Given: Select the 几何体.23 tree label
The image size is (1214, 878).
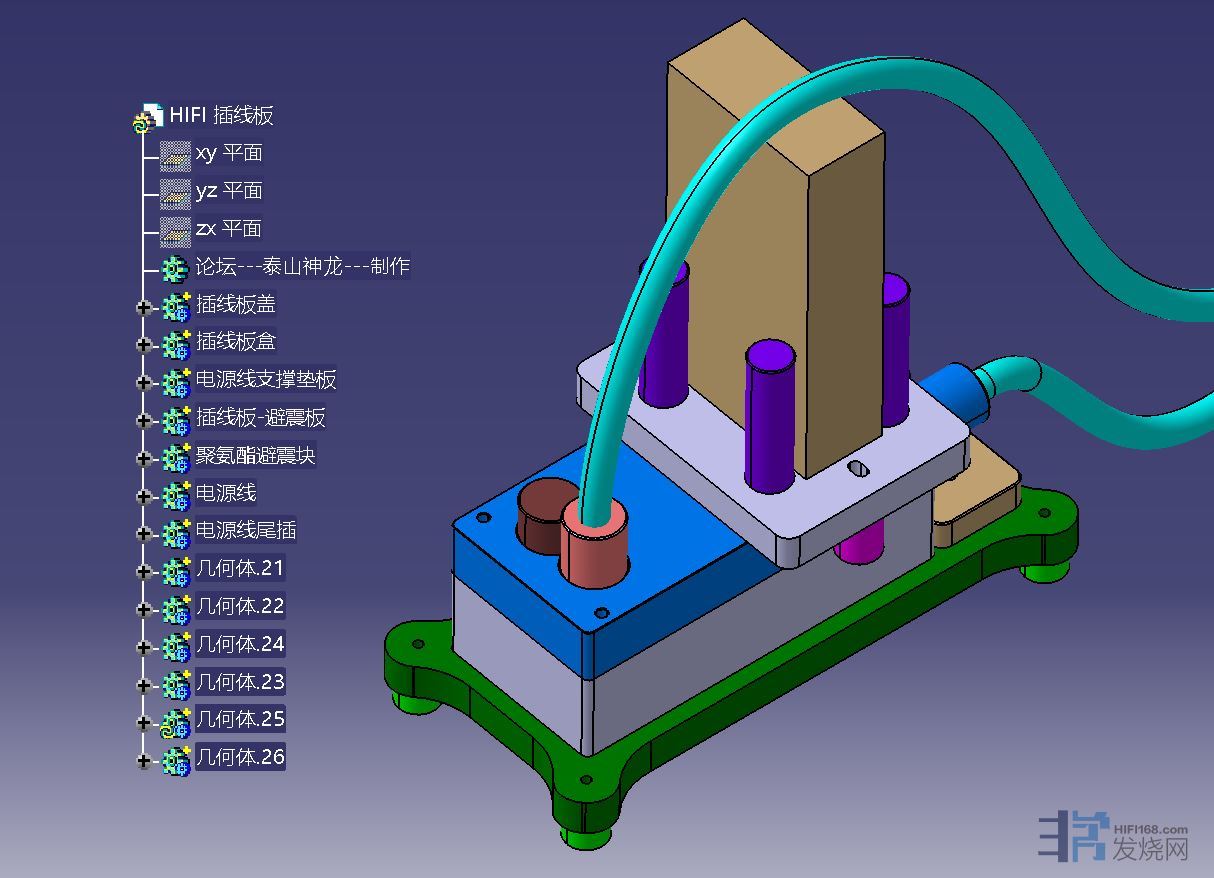Looking at the screenshot, I should tap(240, 682).
